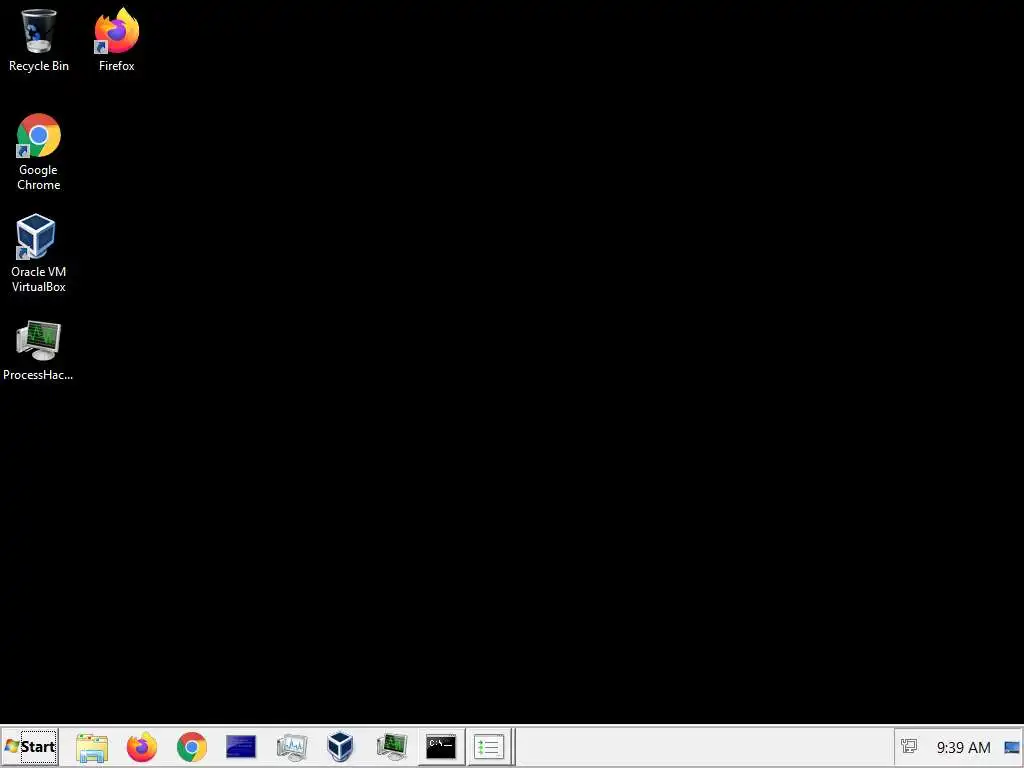Viewport: 1024px width, 768px height.
Task: Select the ProcessHacker desktop icon
Action: [x=39, y=351]
